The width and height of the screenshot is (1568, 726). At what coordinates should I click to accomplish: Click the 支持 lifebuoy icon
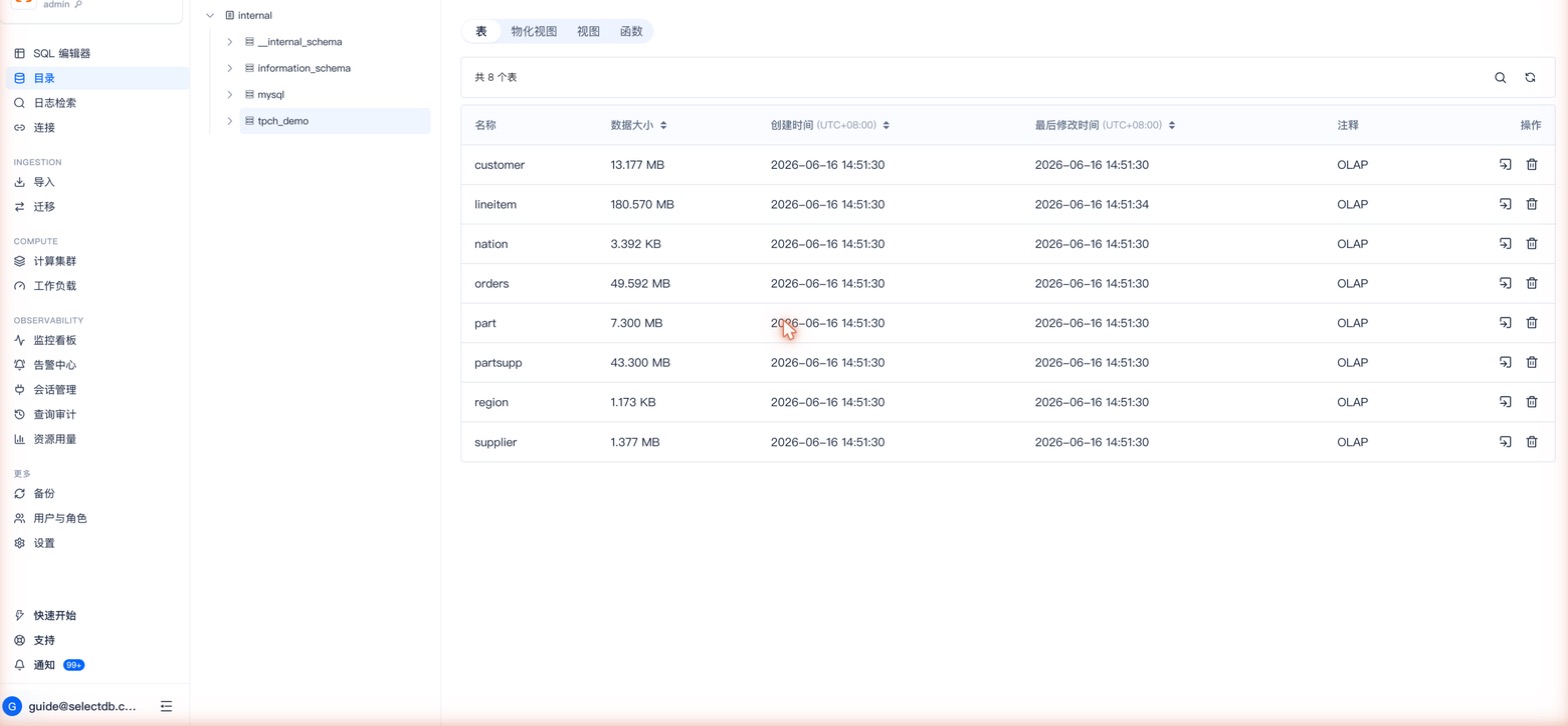coord(19,640)
